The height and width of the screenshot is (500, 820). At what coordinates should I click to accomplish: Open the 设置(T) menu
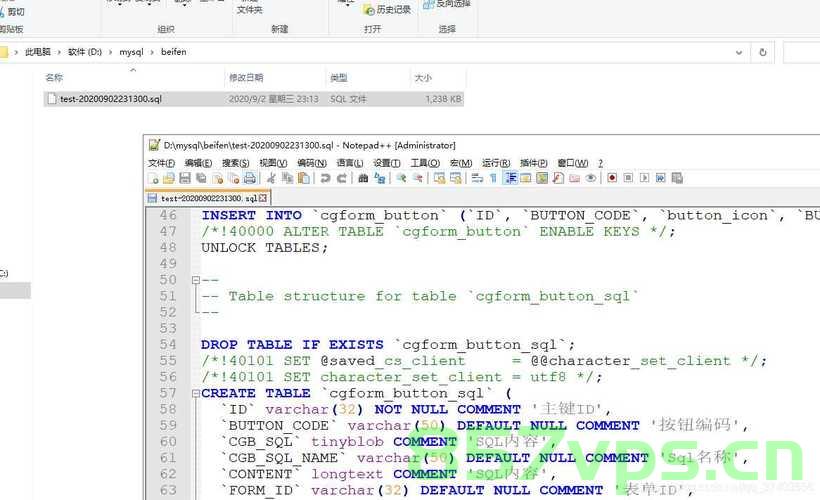387,163
